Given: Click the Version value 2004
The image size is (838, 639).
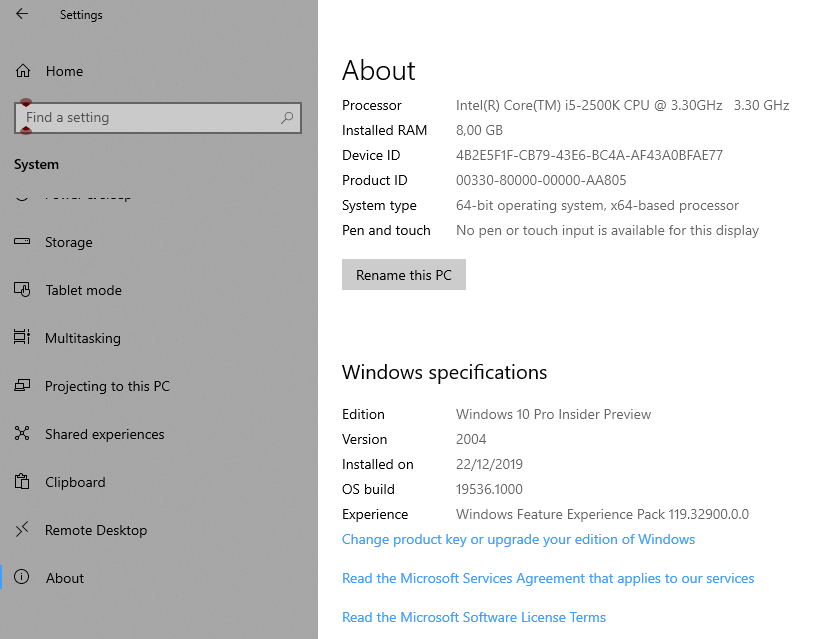Looking at the screenshot, I should point(471,440).
